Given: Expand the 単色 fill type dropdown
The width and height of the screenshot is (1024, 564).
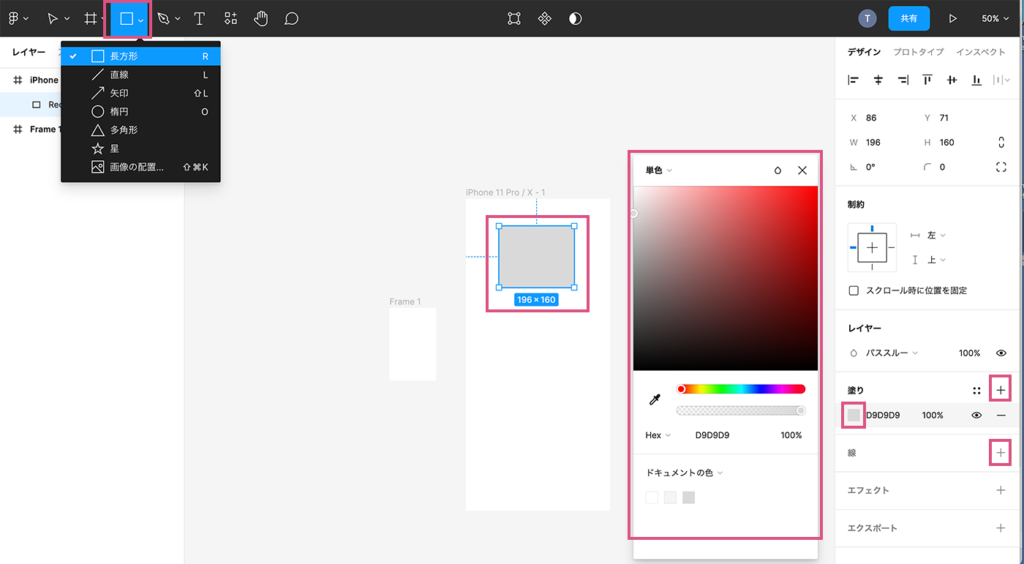Looking at the screenshot, I should point(658,171).
